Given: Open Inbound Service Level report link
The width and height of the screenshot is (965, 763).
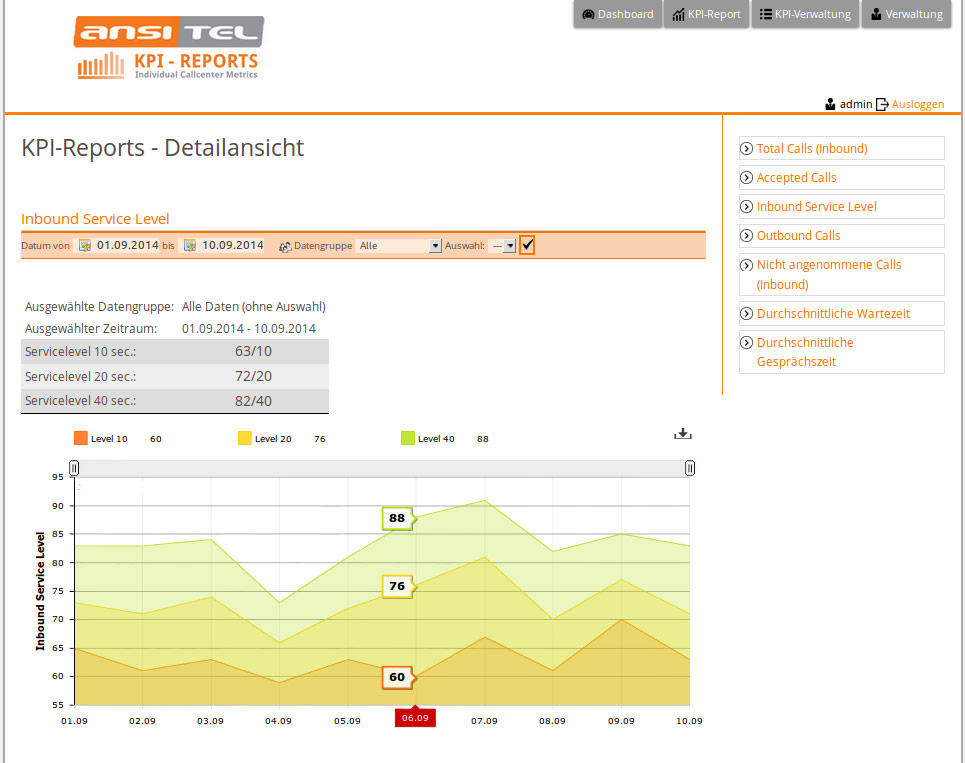Looking at the screenshot, I should (x=816, y=207).
